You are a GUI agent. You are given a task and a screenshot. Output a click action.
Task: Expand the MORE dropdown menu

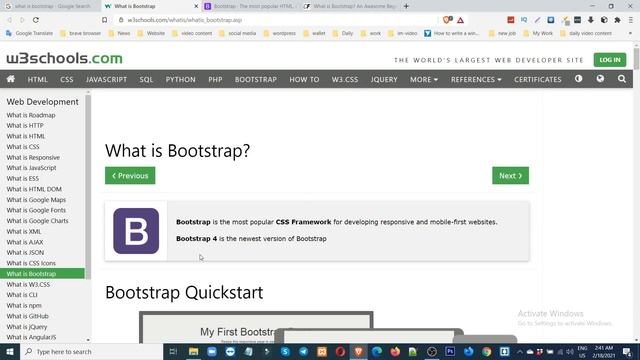point(424,79)
